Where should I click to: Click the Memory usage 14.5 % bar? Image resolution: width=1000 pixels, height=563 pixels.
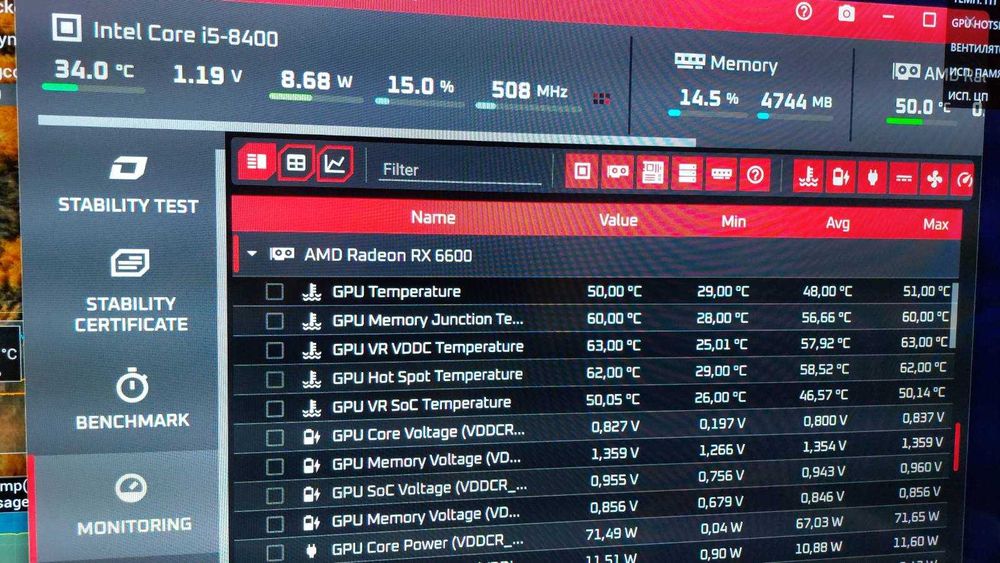tap(707, 114)
